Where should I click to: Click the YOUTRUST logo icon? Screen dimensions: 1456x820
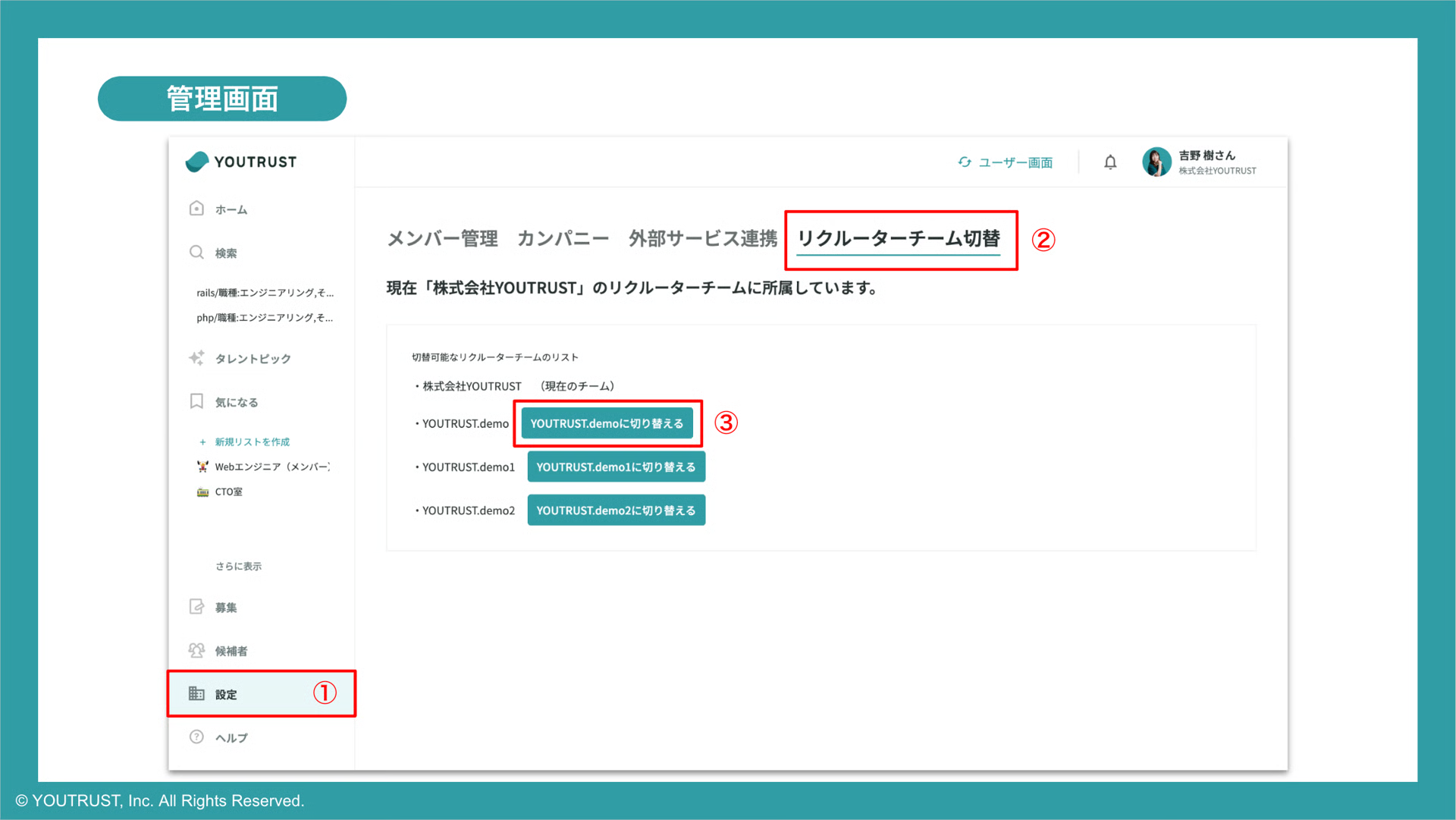click(197, 162)
